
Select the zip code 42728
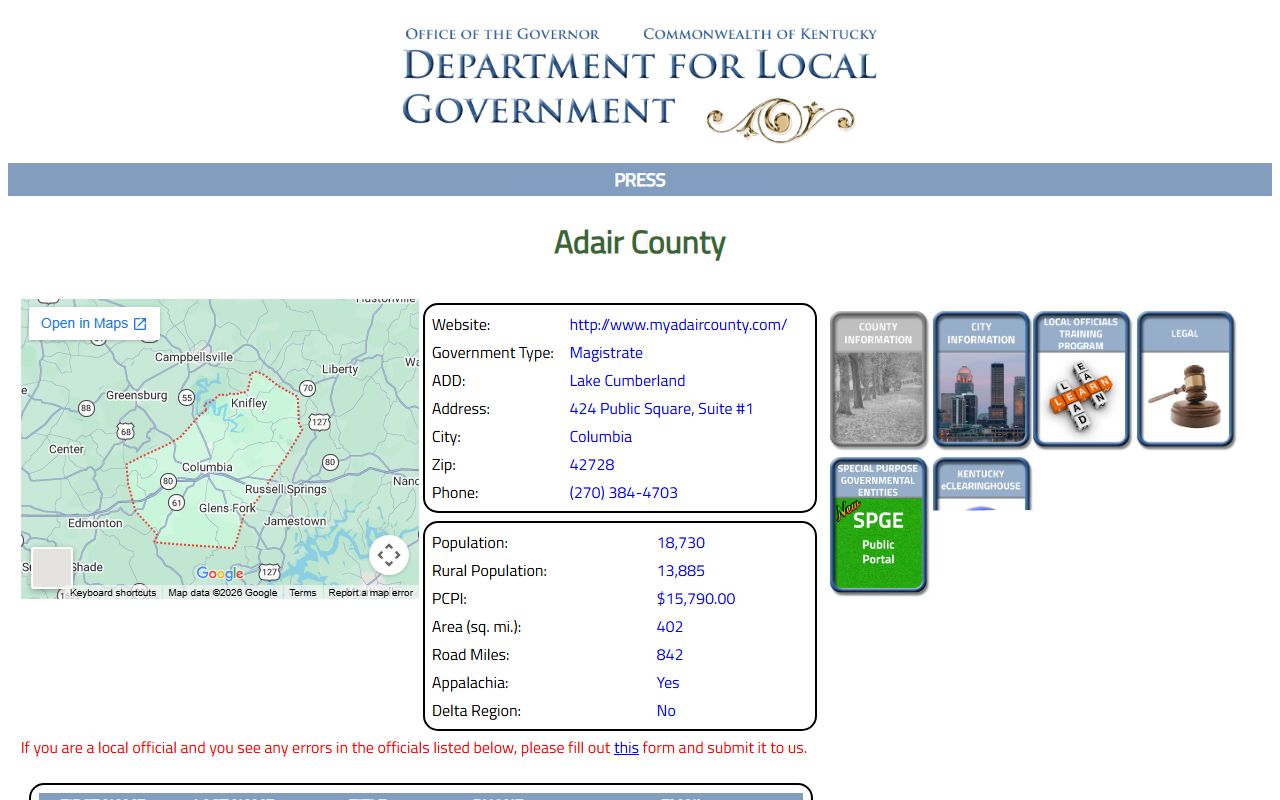(592, 465)
